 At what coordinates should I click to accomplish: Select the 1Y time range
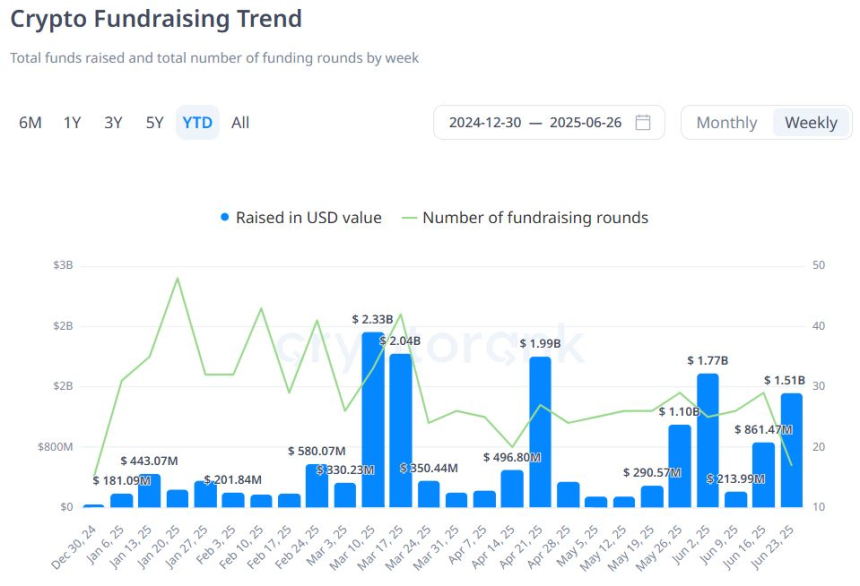pyautogui.click(x=71, y=122)
